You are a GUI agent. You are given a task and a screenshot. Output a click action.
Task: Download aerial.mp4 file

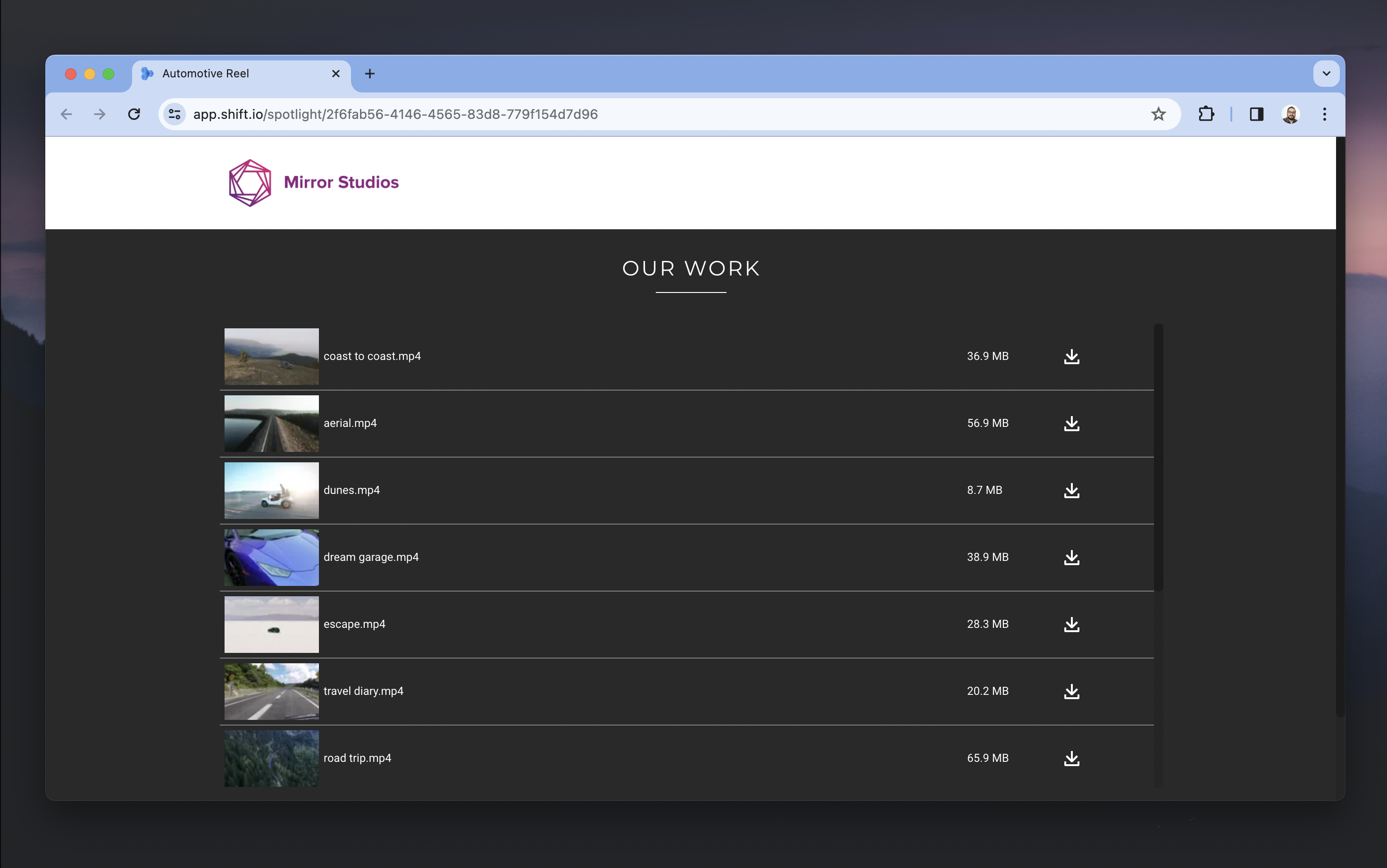click(1071, 424)
